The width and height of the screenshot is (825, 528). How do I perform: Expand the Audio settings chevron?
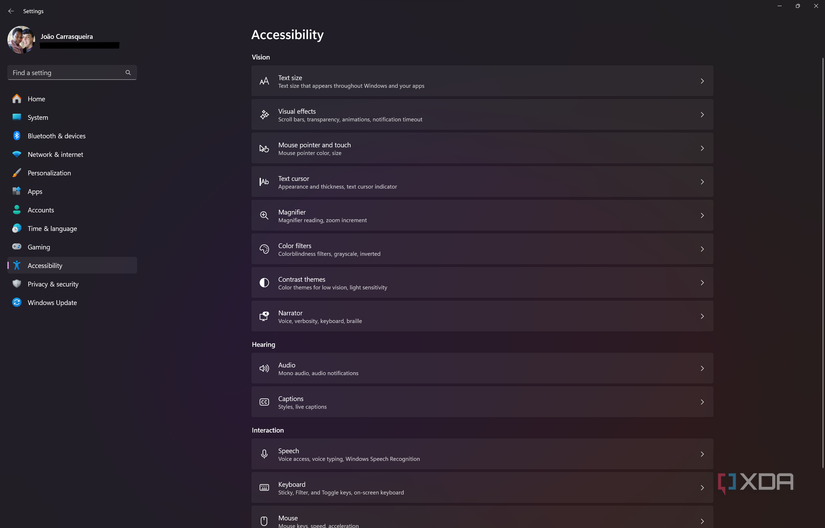702,368
